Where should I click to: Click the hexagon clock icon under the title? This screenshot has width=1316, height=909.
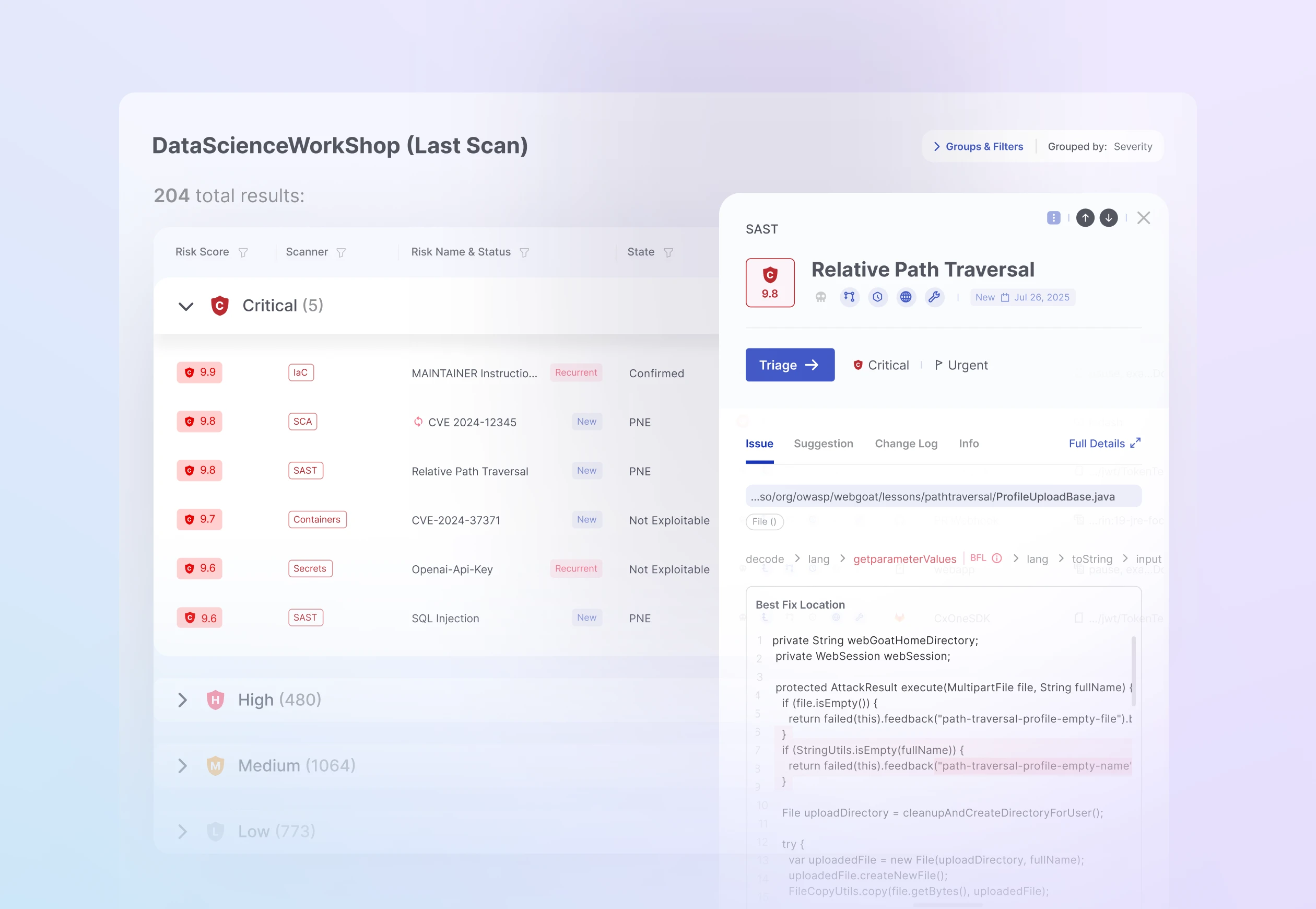coord(878,297)
